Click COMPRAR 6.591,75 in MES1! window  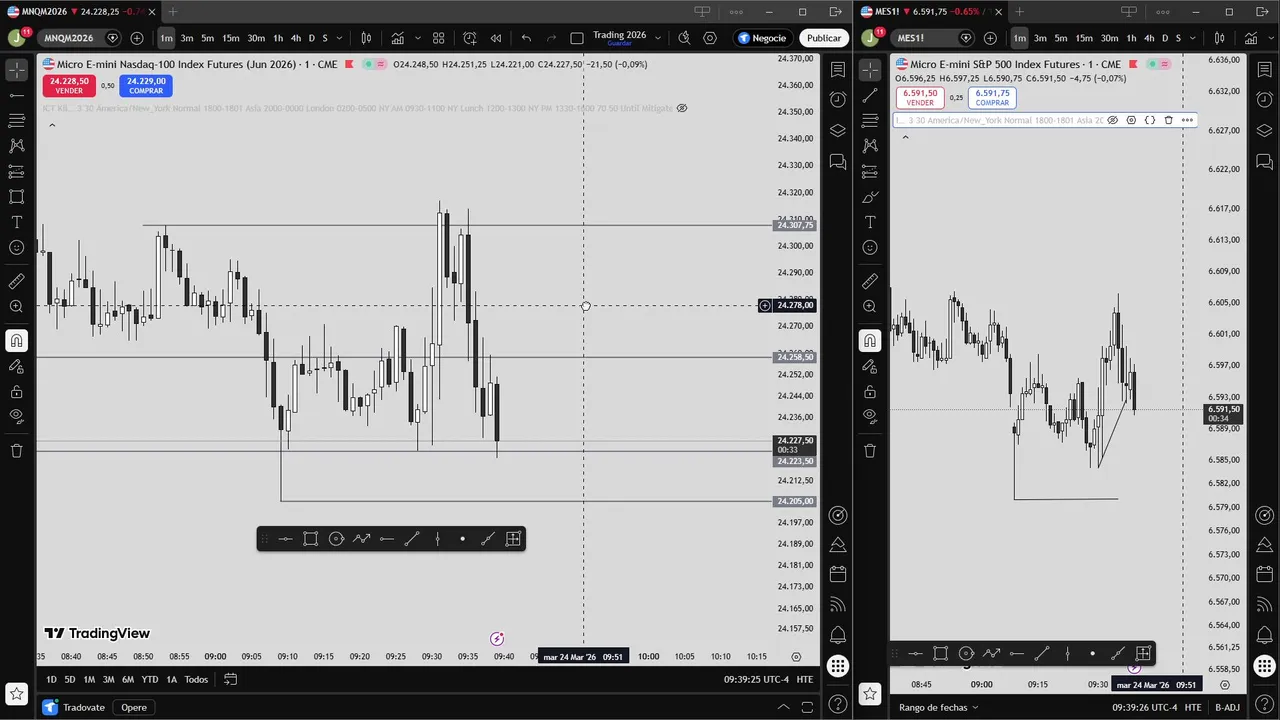(992, 97)
